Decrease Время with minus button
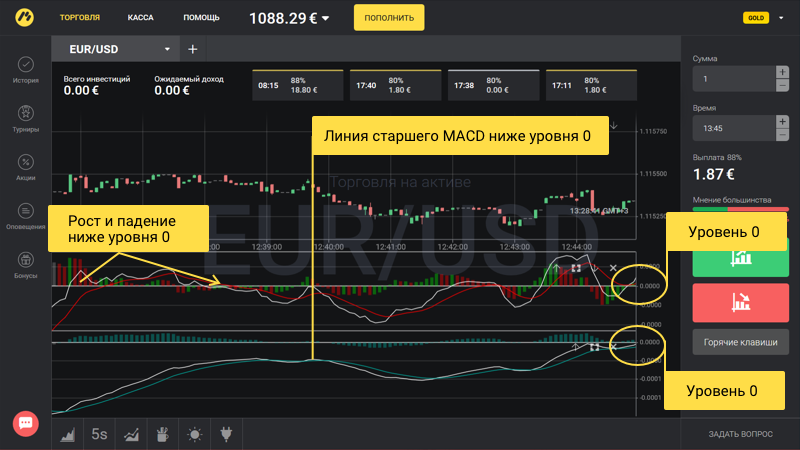Screen dimensions: 800x450 (x=782, y=135)
